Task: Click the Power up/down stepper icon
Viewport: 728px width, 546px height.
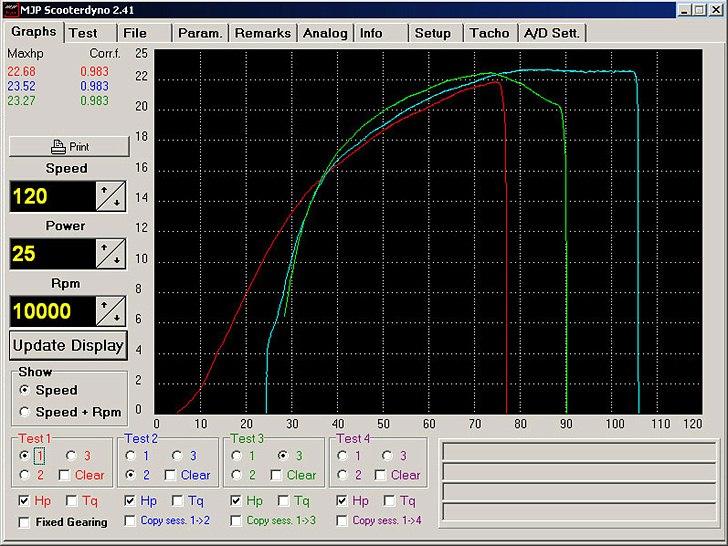Action: (110, 253)
